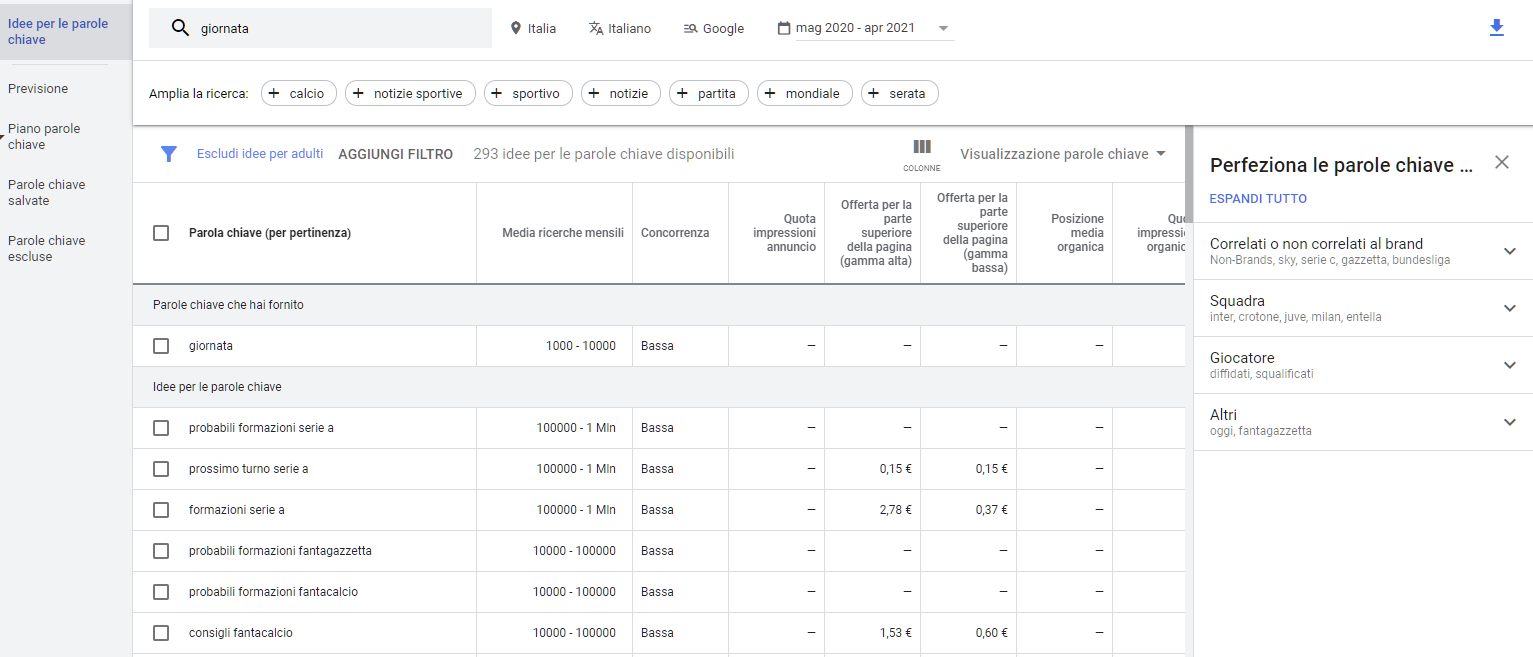Click the search magnifier icon
Image resolution: width=1533 pixels, height=657 pixels.
pyautogui.click(x=180, y=28)
